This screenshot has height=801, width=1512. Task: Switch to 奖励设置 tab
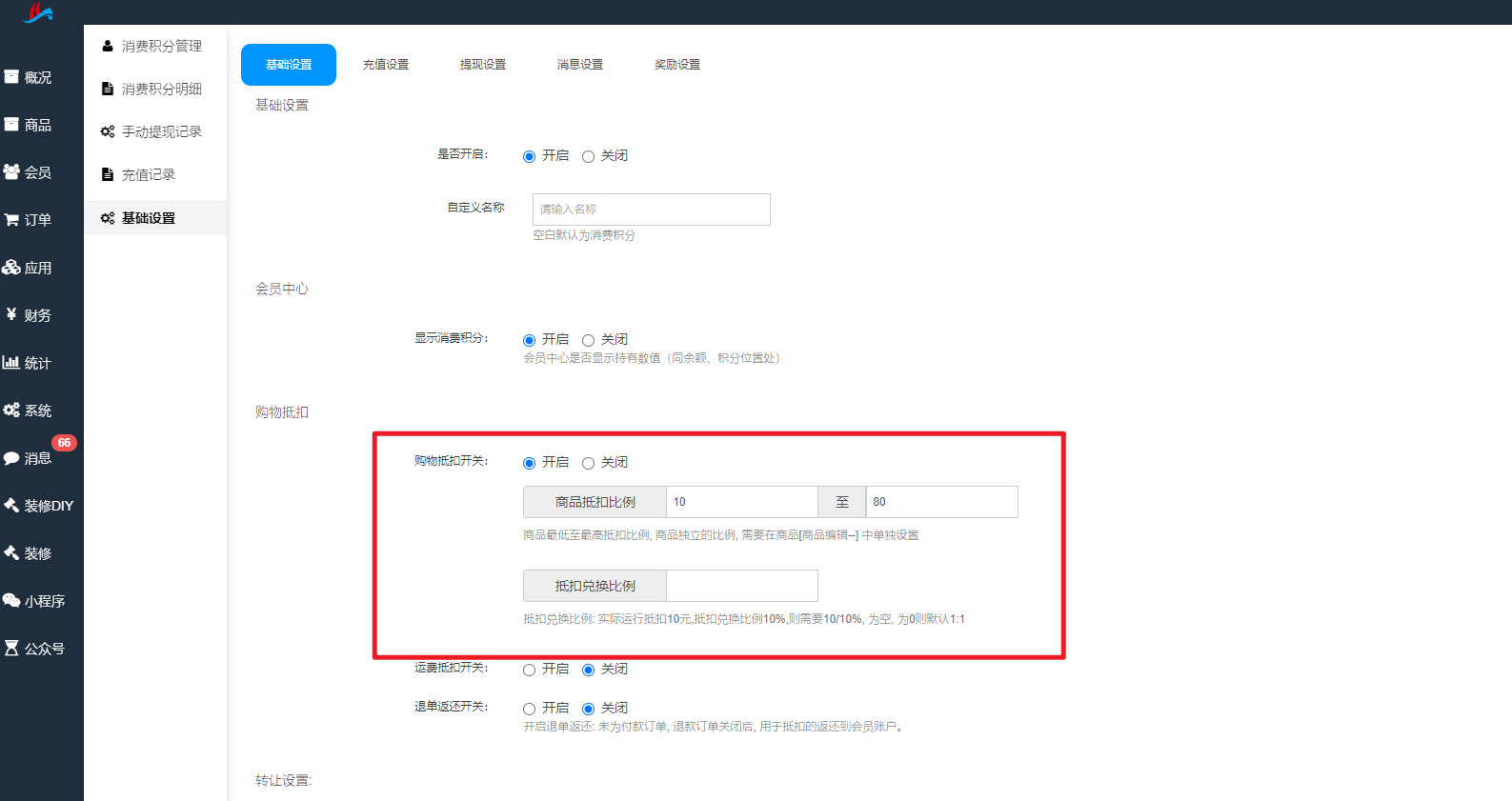pyautogui.click(x=677, y=65)
